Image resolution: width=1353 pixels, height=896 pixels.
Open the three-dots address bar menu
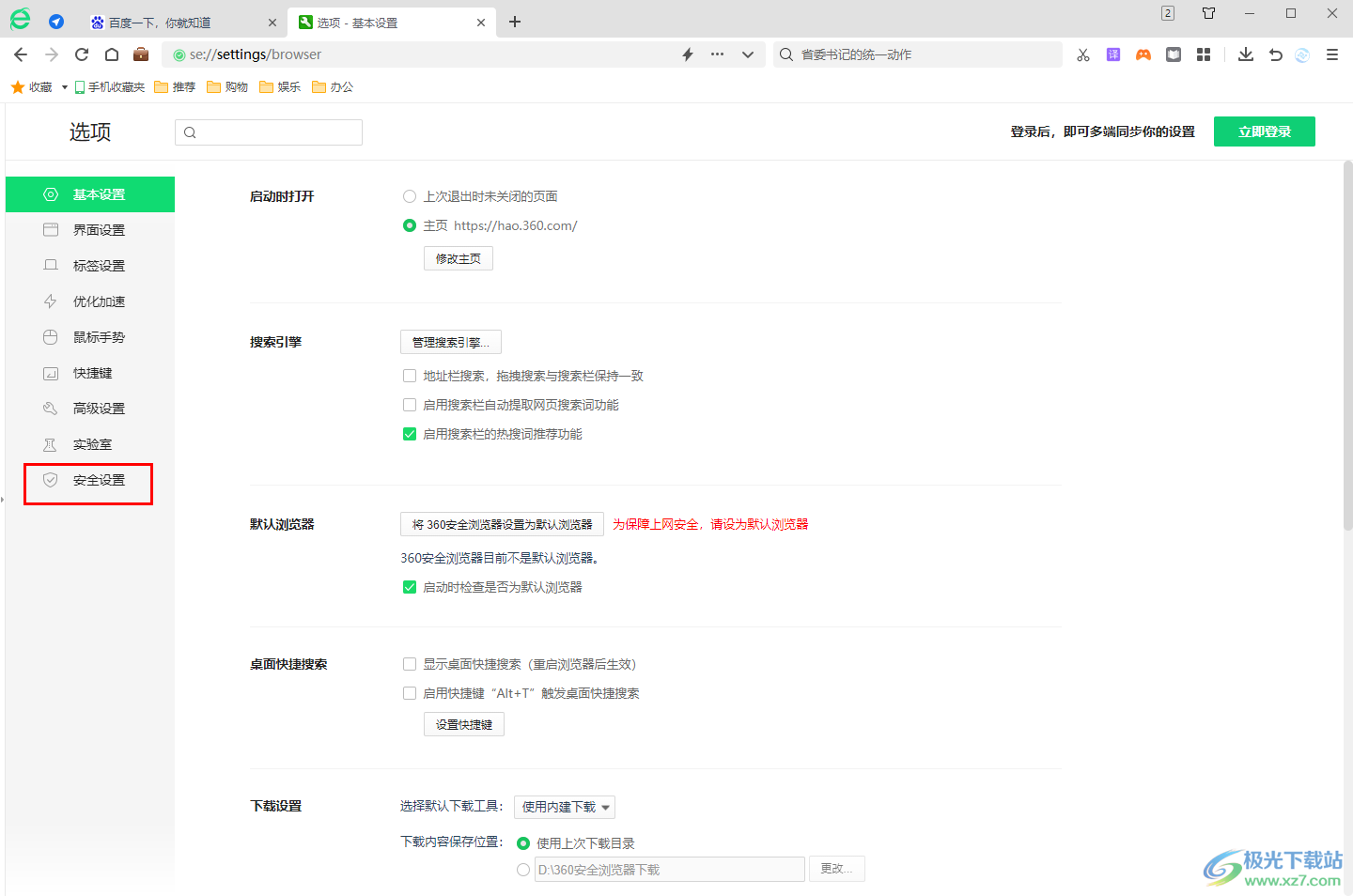pos(718,54)
